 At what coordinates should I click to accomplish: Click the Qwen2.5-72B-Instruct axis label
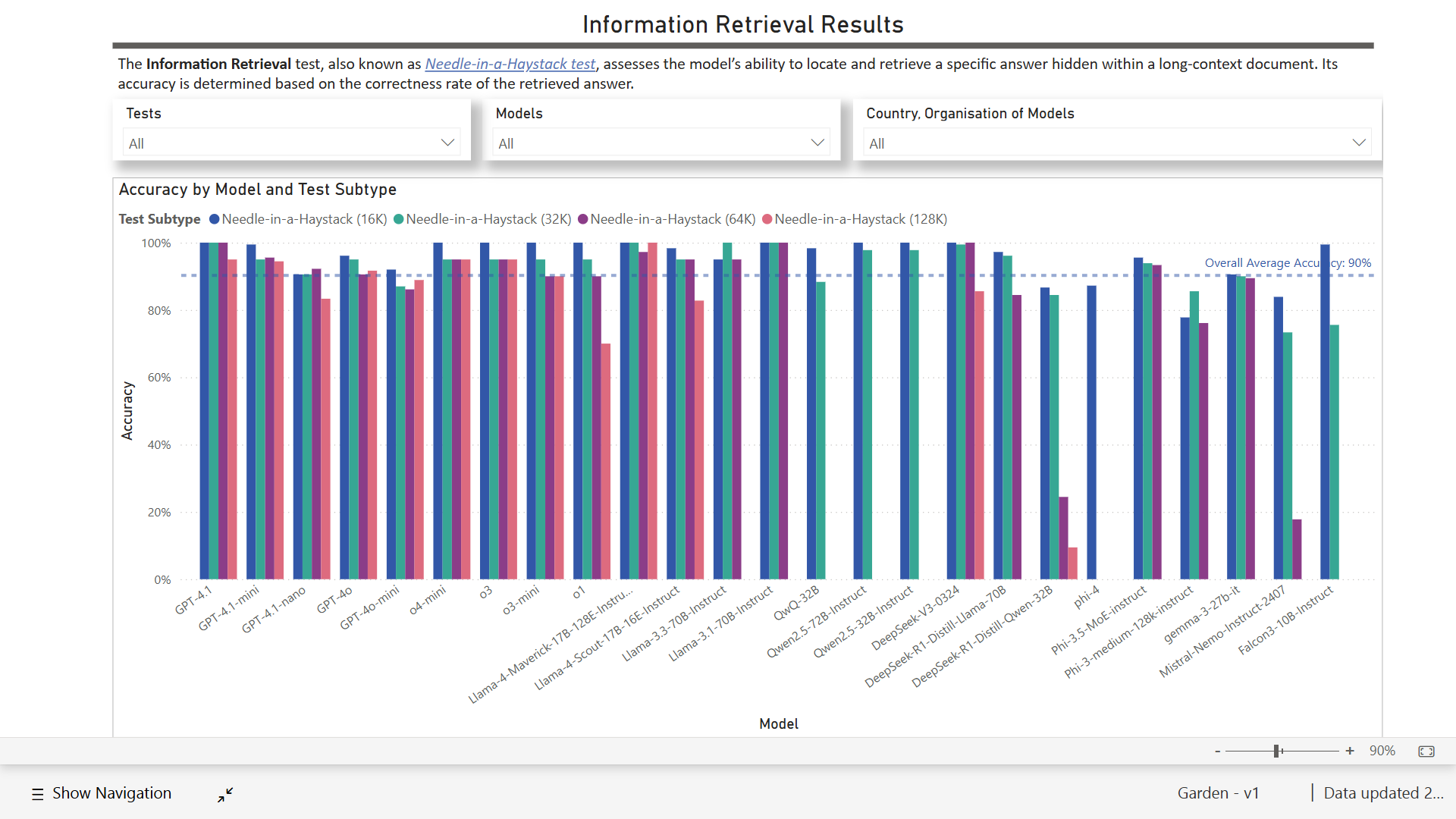click(x=817, y=621)
